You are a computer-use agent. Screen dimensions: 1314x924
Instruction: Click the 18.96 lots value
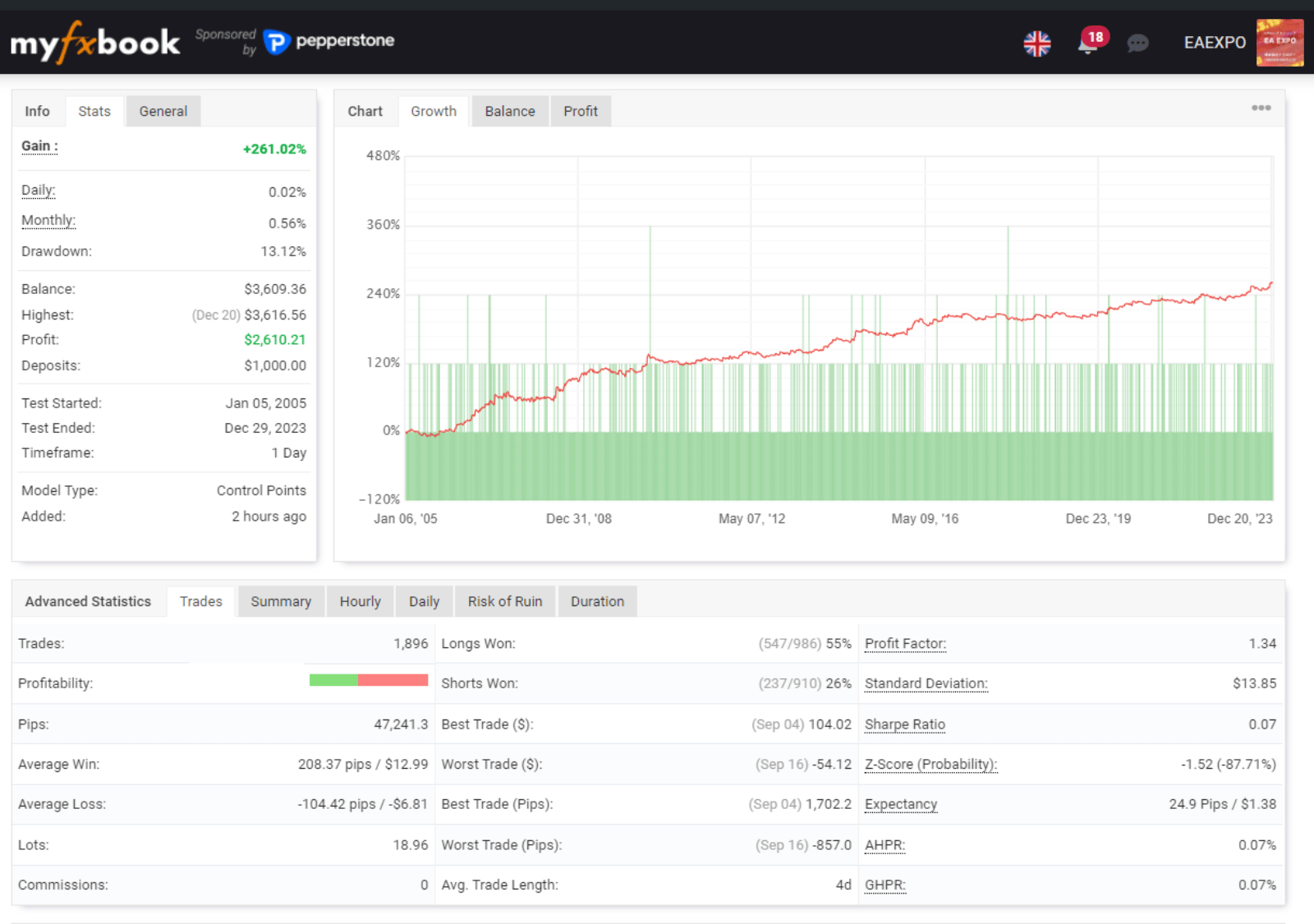411,845
